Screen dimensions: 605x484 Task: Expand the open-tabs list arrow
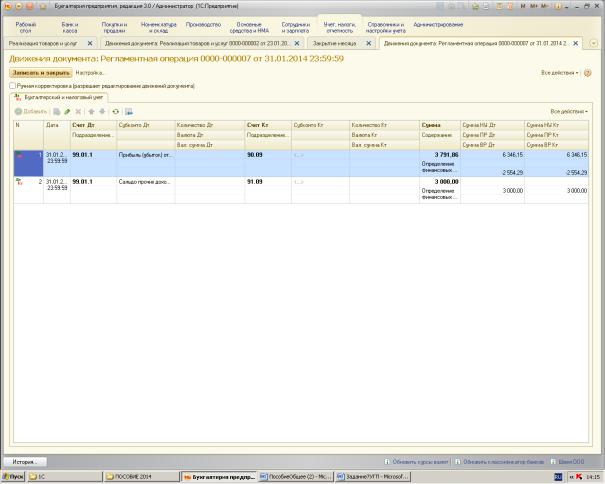click(593, 43)
